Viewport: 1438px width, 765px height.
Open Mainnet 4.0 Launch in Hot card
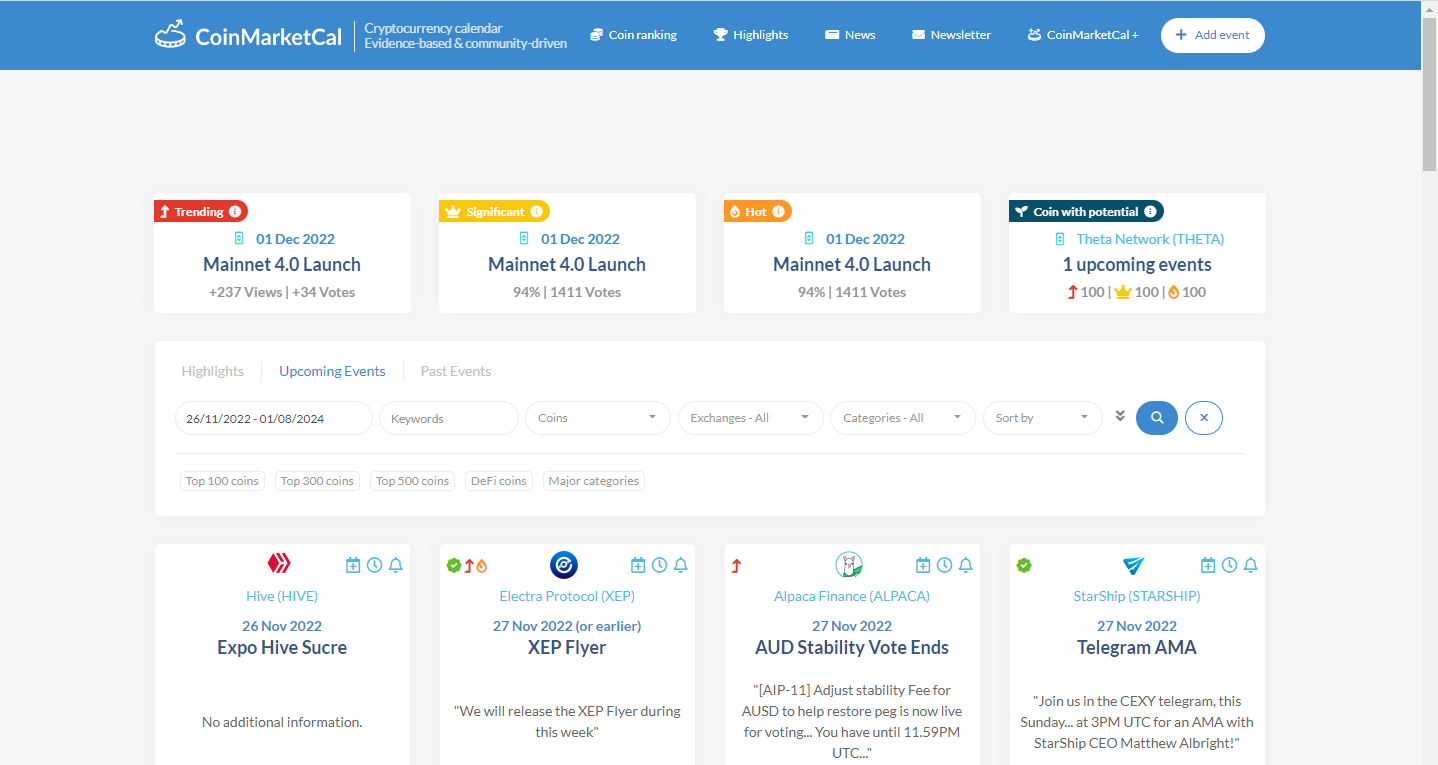tap(852, 265)
